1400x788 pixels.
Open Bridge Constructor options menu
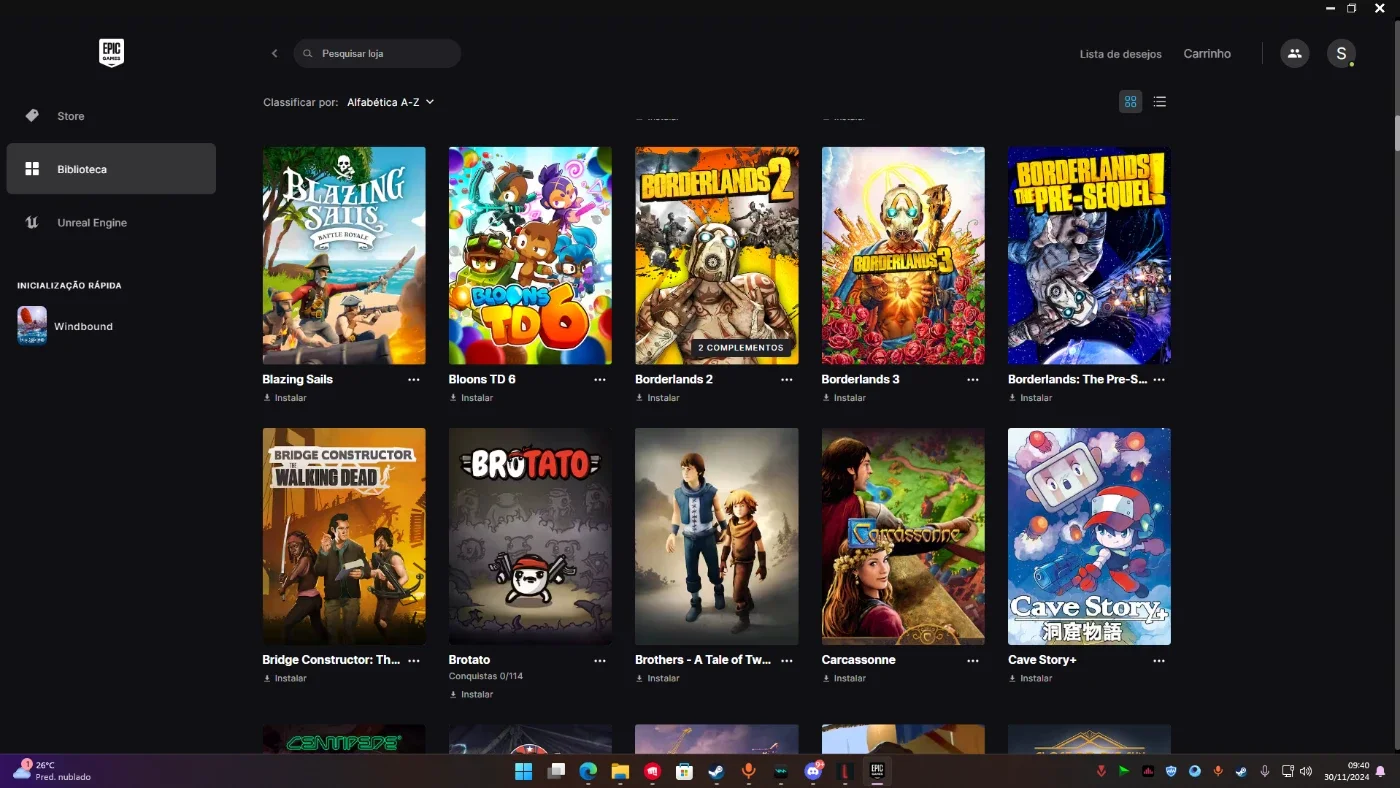pos(414,661)
